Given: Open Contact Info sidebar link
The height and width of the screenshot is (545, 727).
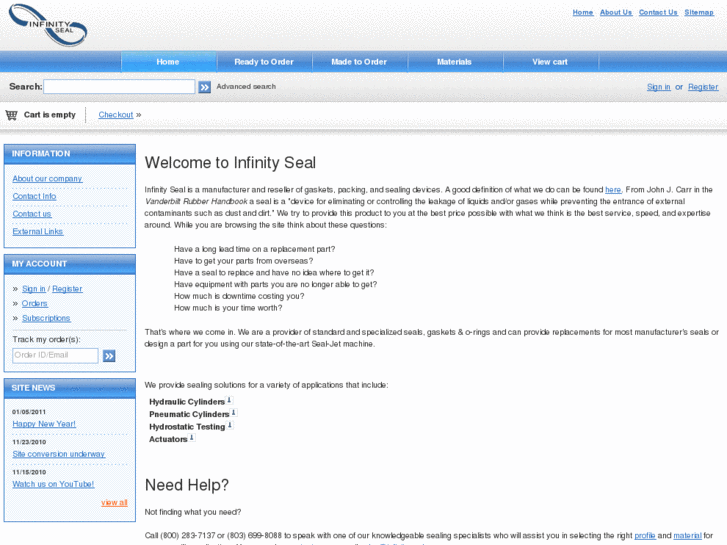Looking at the screenshot, I should tap(34, 196).
